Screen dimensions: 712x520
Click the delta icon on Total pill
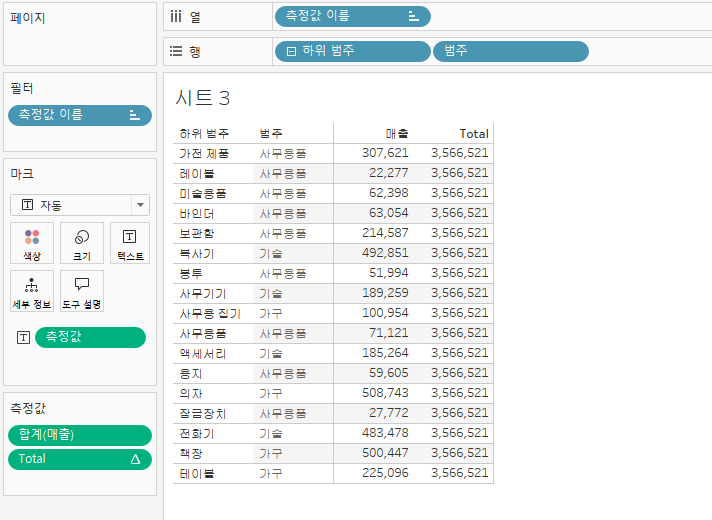pyautogui.click(x=135, y=459)
